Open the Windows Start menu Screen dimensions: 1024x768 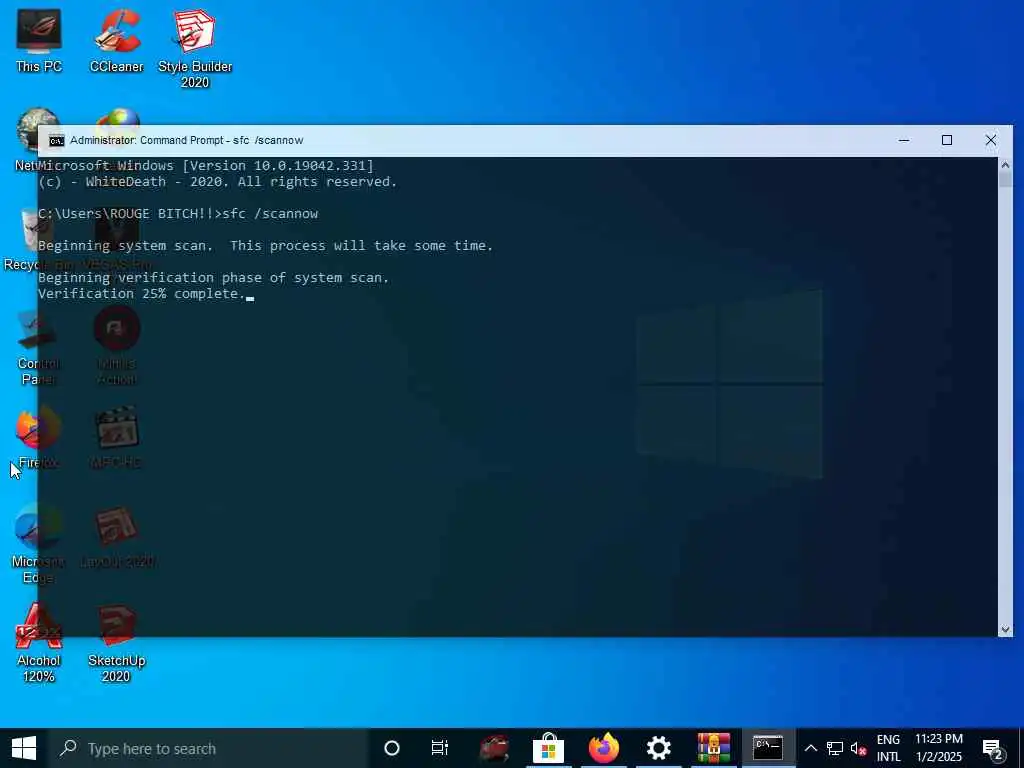tap(24, 748)
